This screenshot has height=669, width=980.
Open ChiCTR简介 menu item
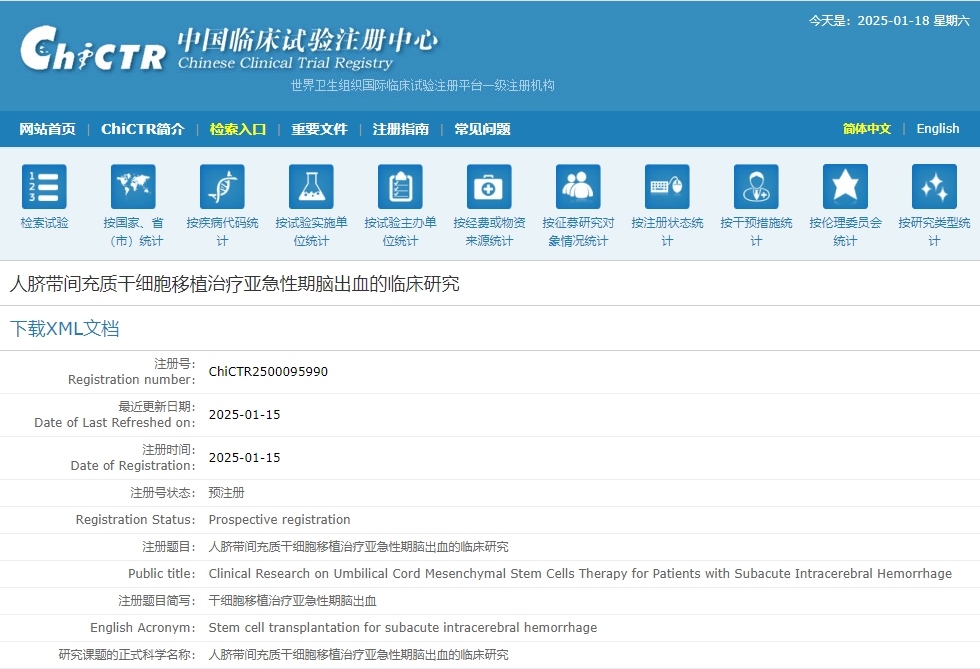pos(143,129)
